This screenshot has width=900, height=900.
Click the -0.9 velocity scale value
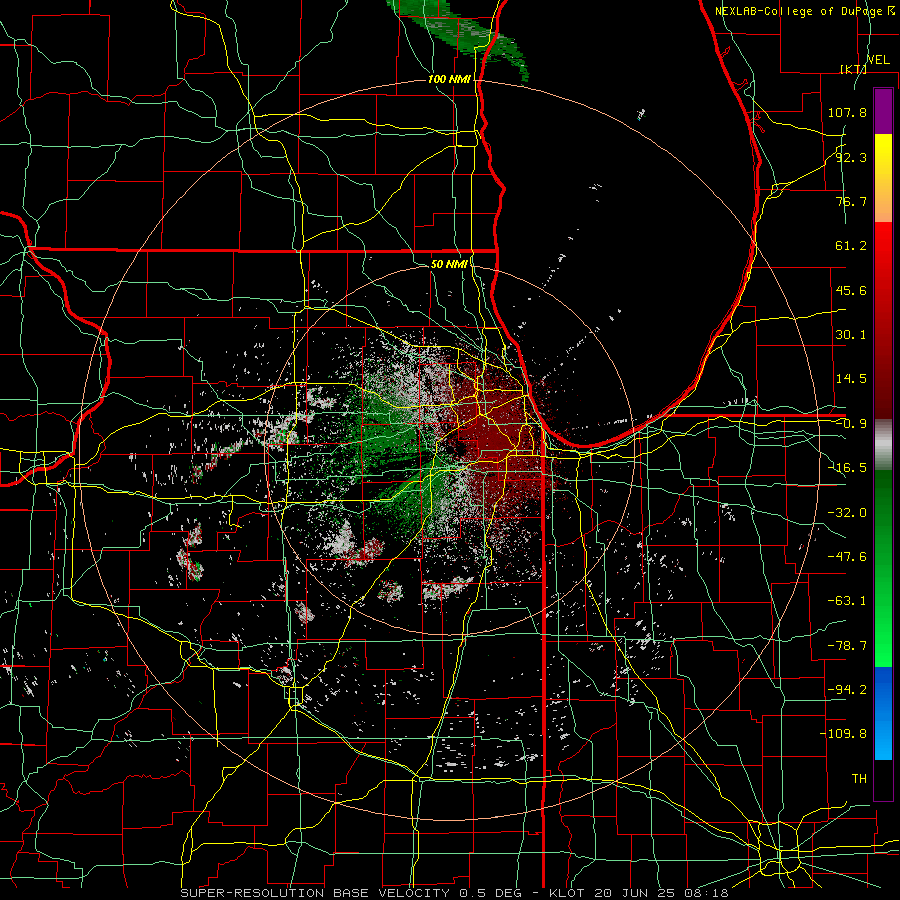[851, 424]
